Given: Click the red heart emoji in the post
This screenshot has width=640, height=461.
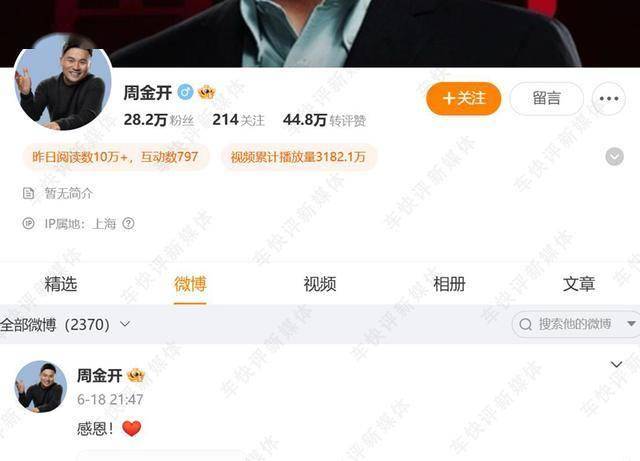Looking at the screenshot, I should pyautogui.click(x=131, y=428).
